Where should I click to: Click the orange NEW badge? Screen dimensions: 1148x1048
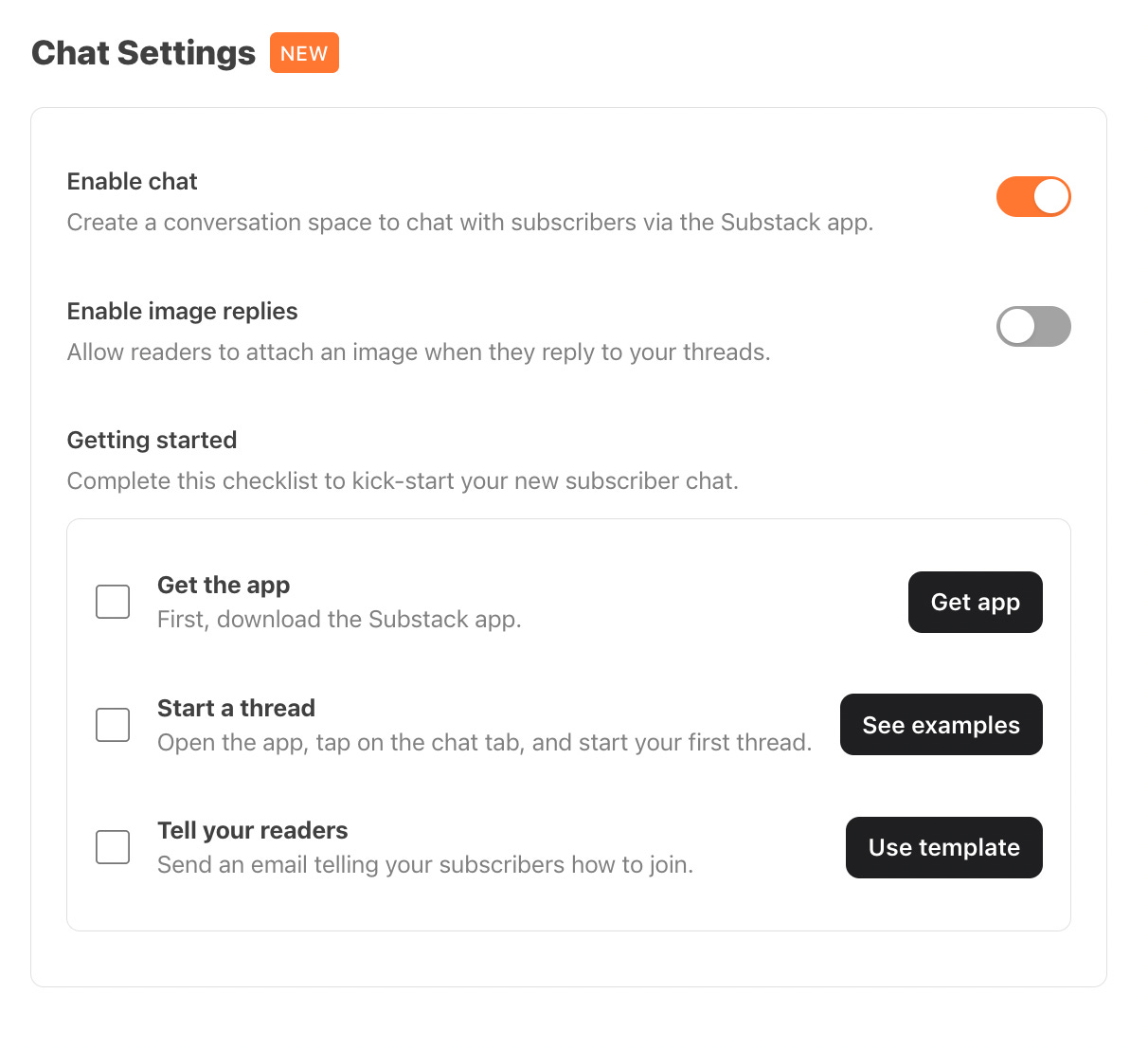304,53
